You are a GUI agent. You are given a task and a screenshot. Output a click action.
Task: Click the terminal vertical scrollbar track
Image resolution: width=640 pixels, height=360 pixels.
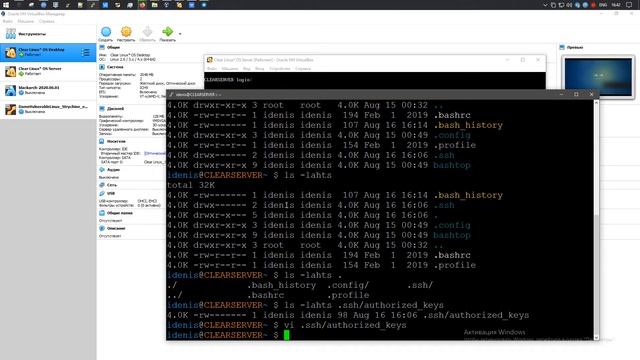pyautogui.click(x=596, y=220)
